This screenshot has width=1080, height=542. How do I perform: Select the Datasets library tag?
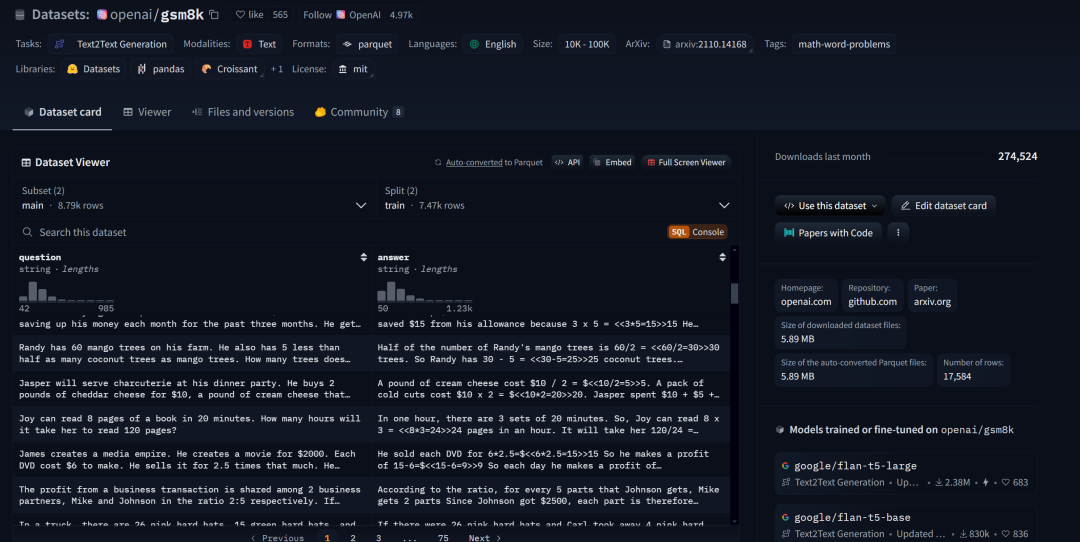pos(94,69)
